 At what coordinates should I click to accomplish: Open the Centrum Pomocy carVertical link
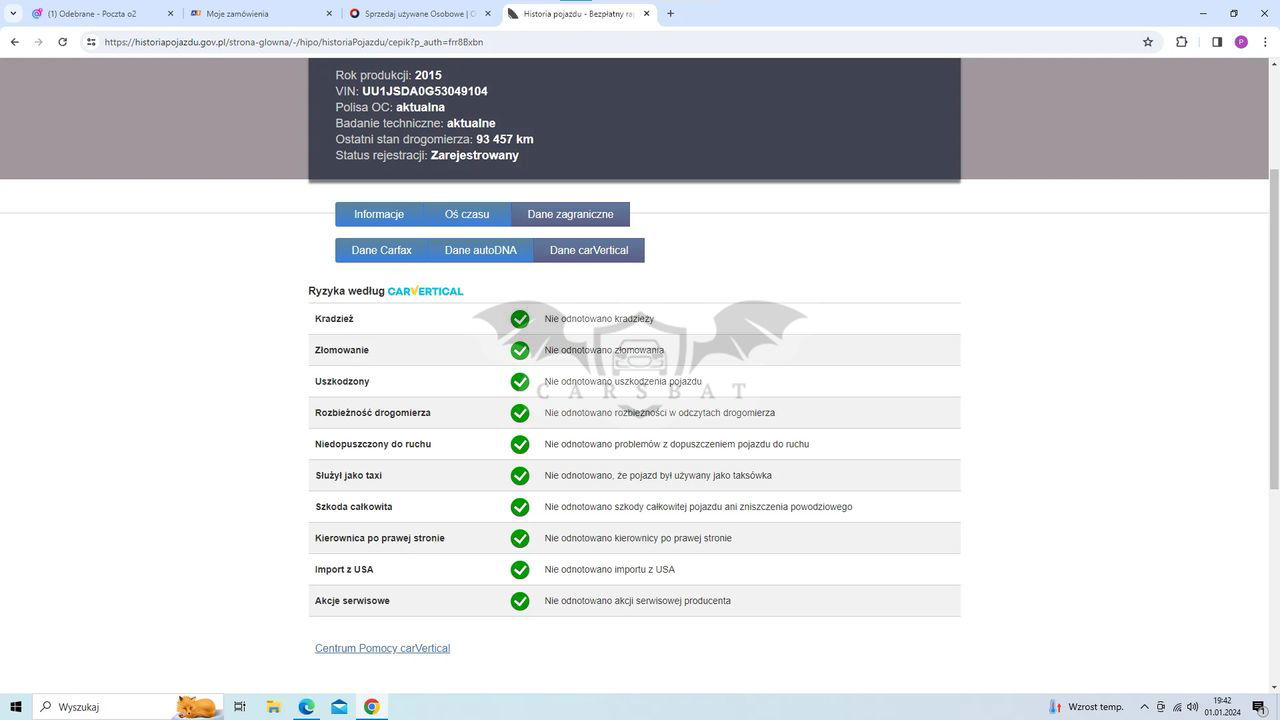pyautogui.click(x=382, y=648)
